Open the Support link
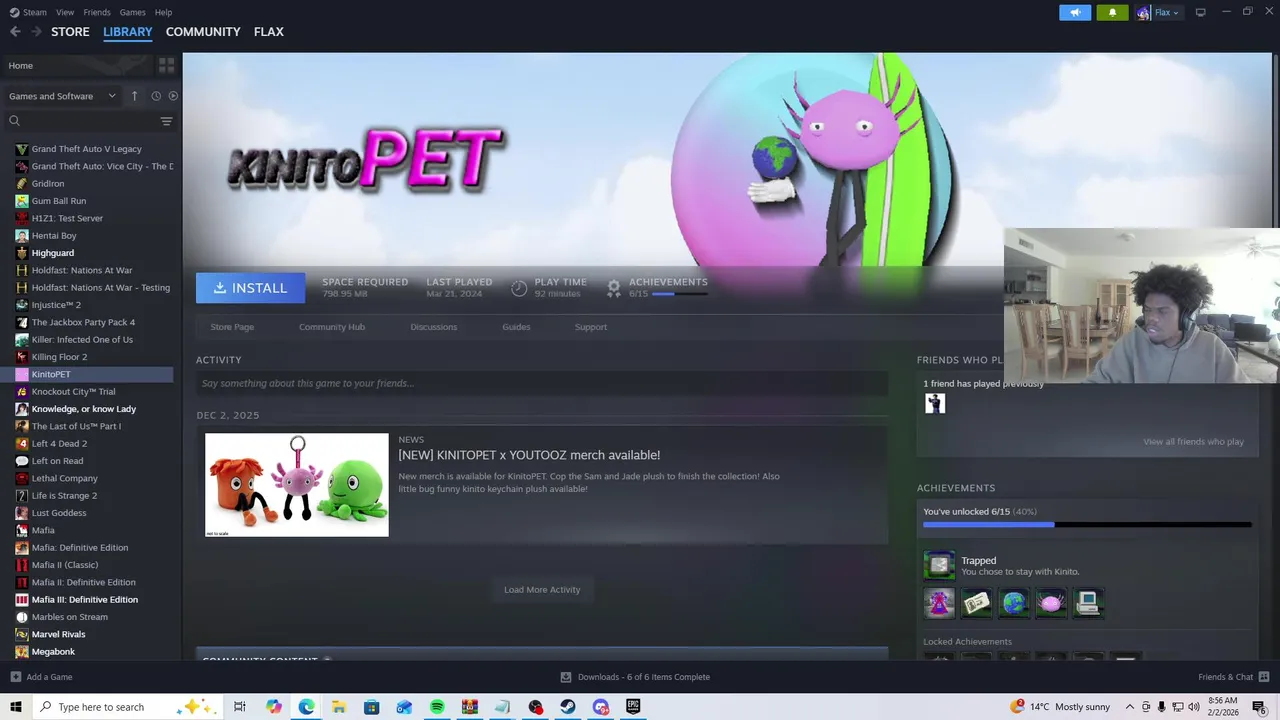The width and height of the screenshot is (1280, 720). (x=591, y=327)
